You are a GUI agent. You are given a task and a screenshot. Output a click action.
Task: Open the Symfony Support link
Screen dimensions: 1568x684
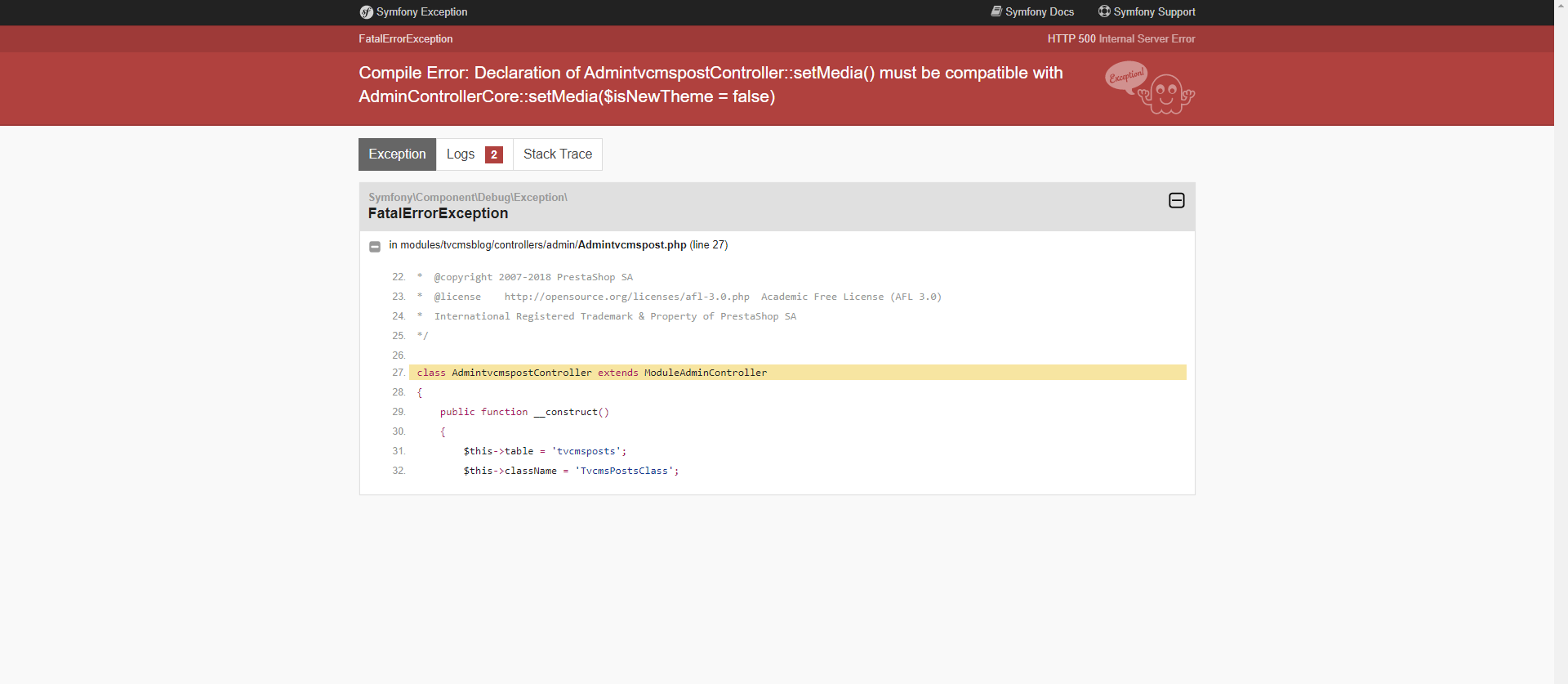1154,12
